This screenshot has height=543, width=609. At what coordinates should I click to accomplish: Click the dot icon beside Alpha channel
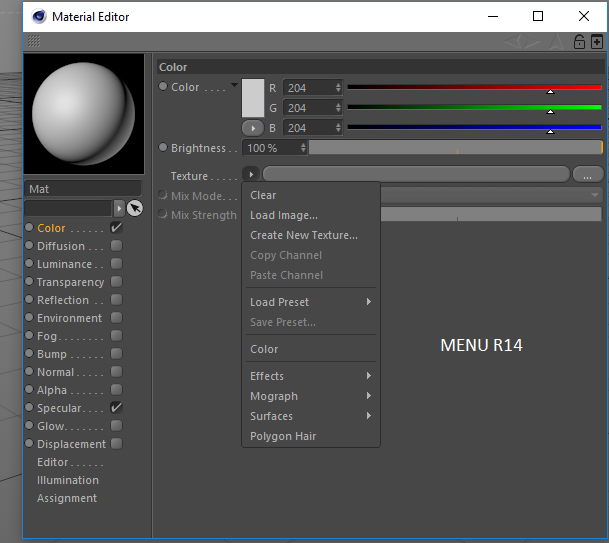point(29,389)
